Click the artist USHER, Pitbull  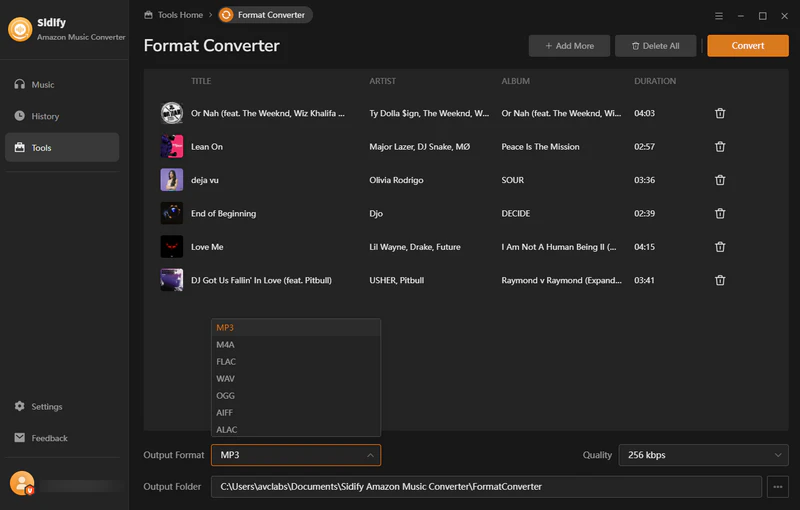[396, 280]
